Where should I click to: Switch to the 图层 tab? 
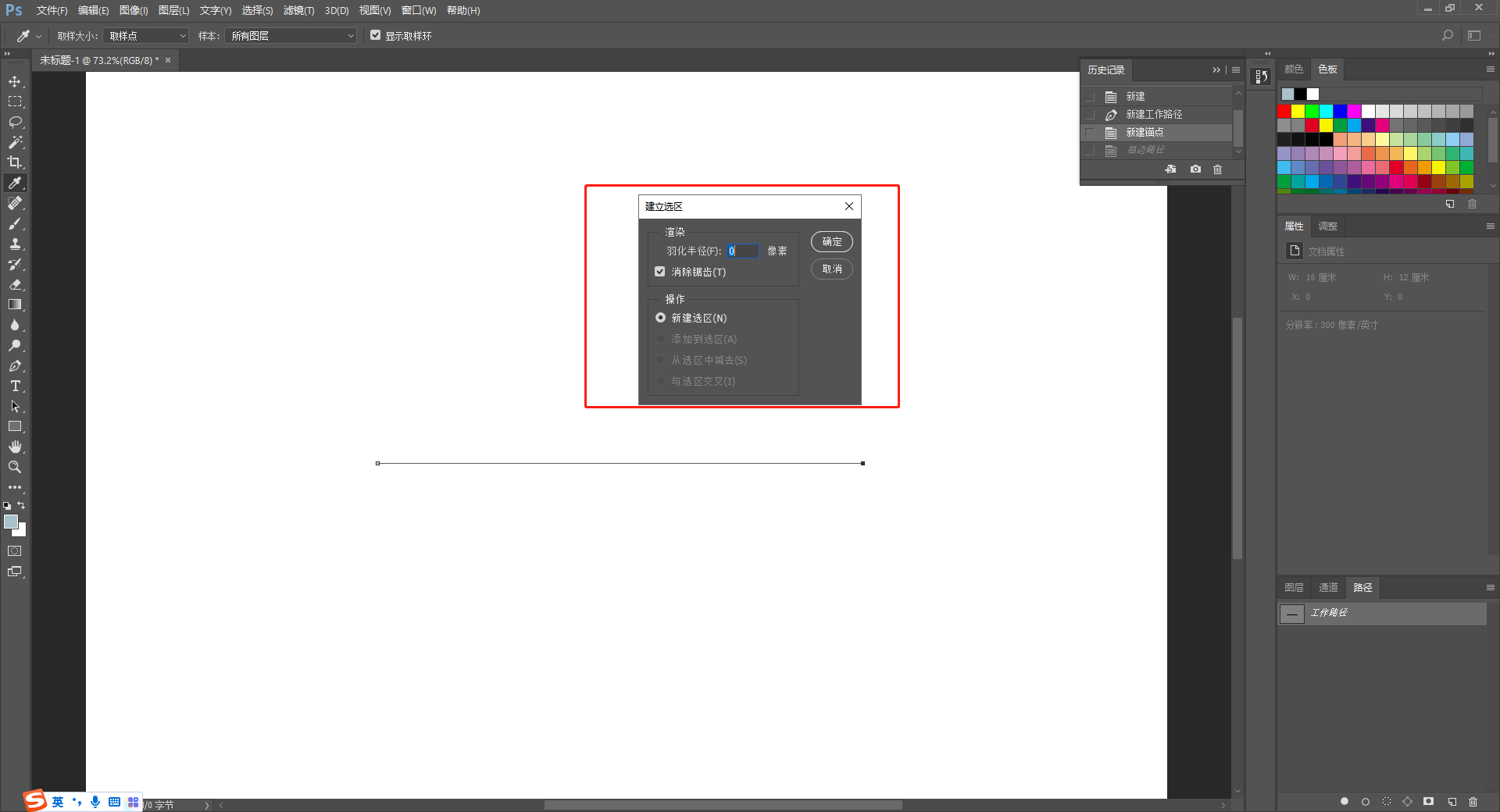pos(1294,587)
